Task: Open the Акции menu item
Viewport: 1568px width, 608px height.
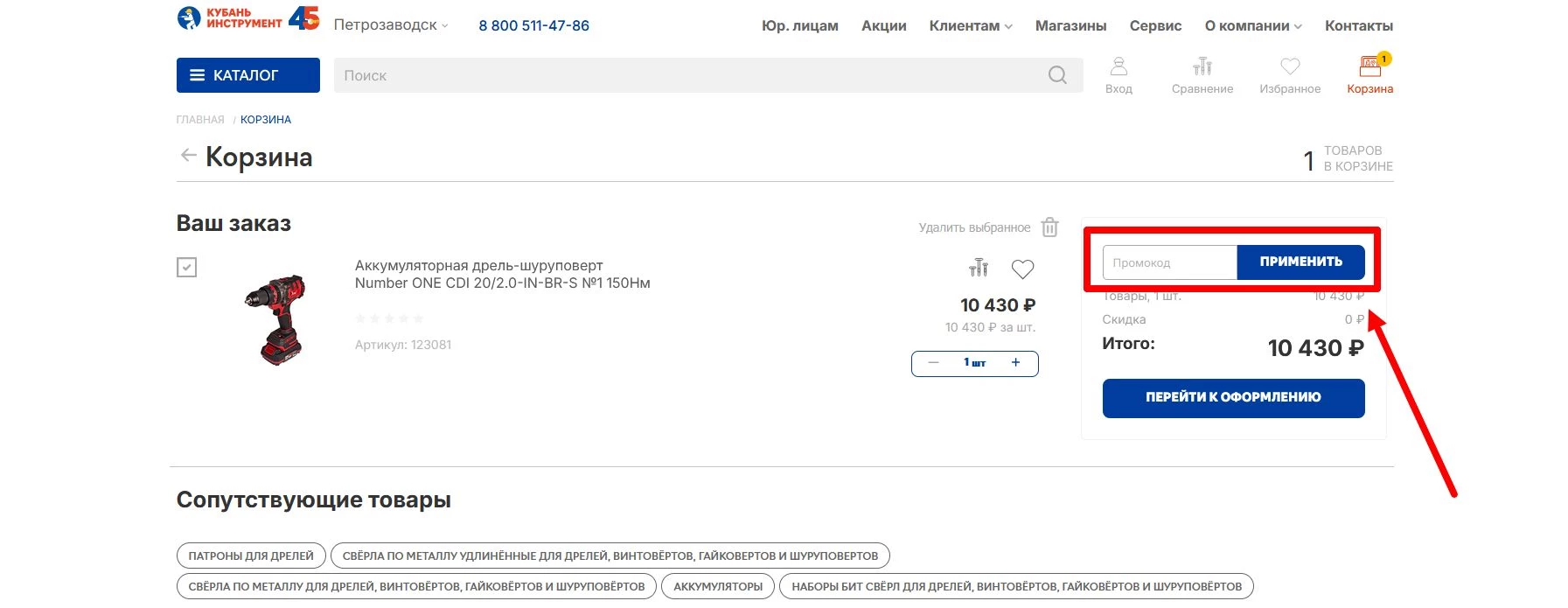Action: [883, 26]
